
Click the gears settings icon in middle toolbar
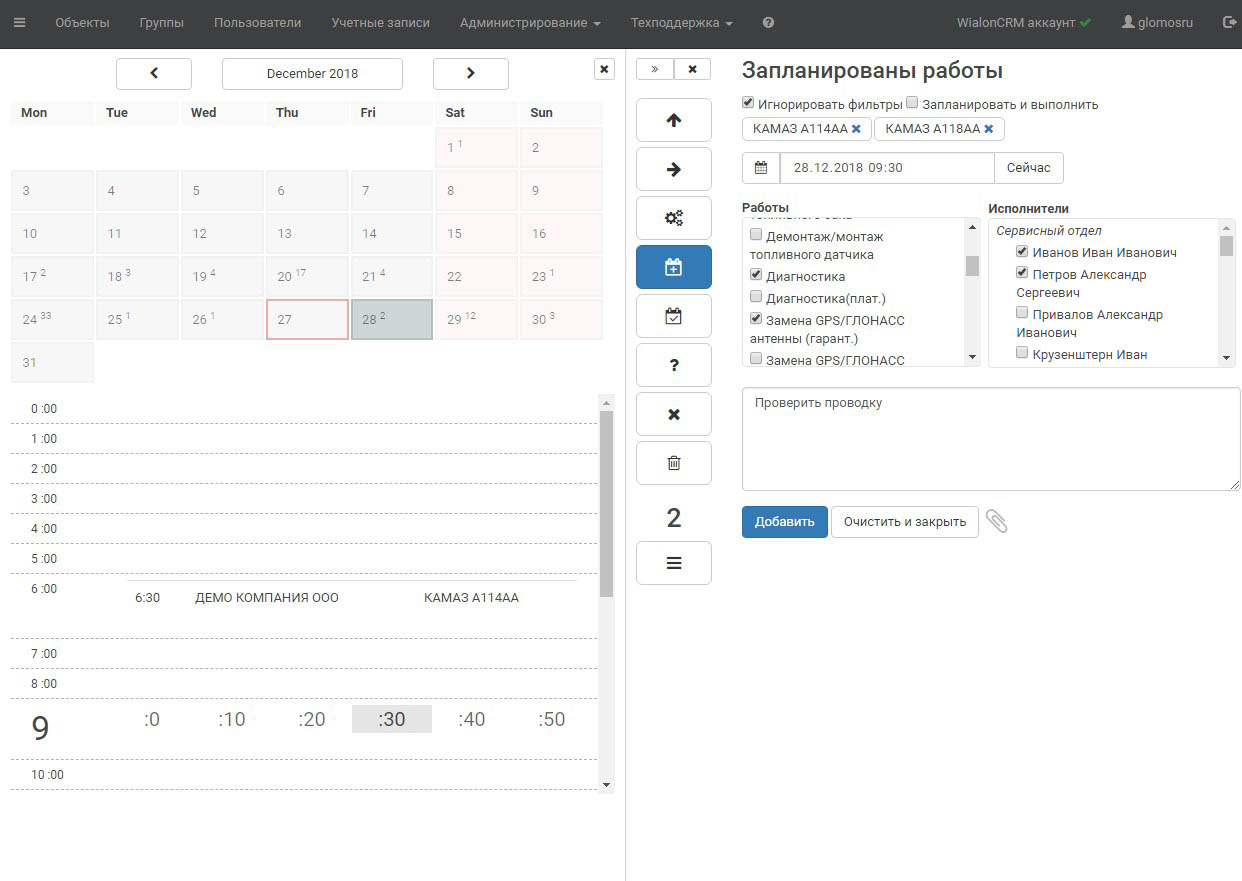point(673,218)
